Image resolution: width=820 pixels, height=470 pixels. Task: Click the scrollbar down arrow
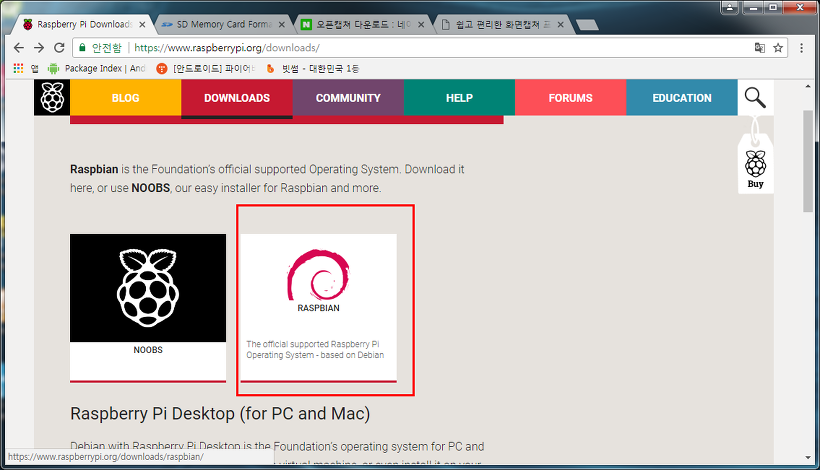[808, 457]
